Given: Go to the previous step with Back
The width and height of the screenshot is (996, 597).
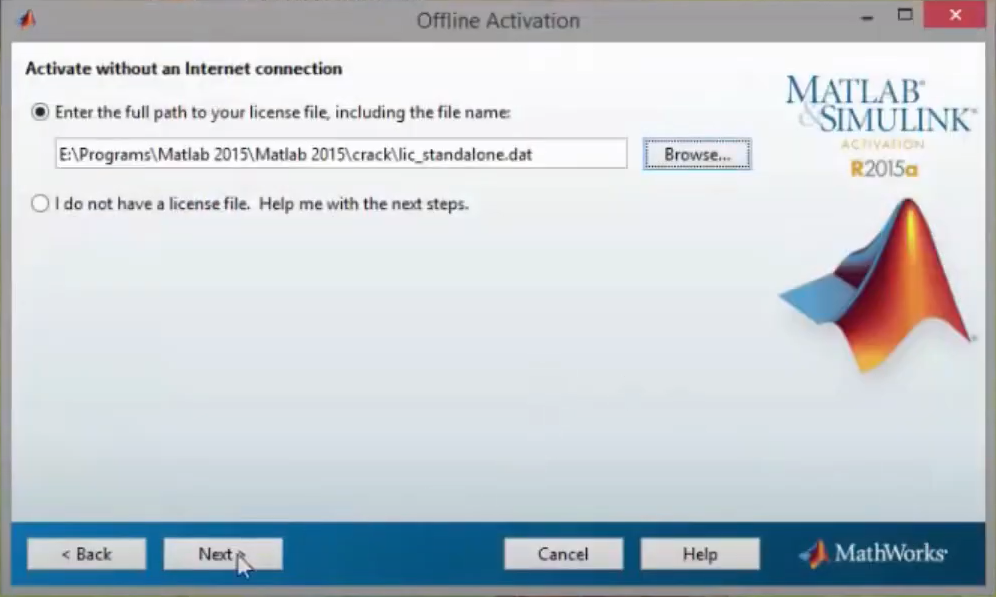Looking at the screenshot, I should tap(86, 554).
